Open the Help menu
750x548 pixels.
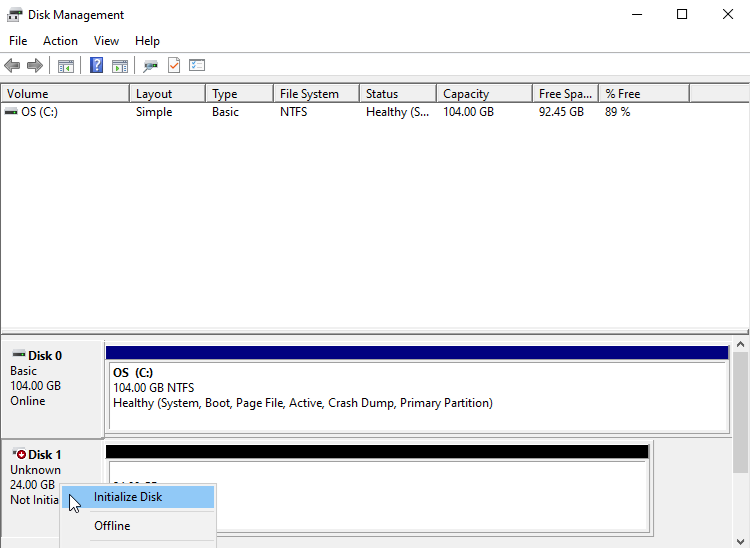click(x=147, y=41)
